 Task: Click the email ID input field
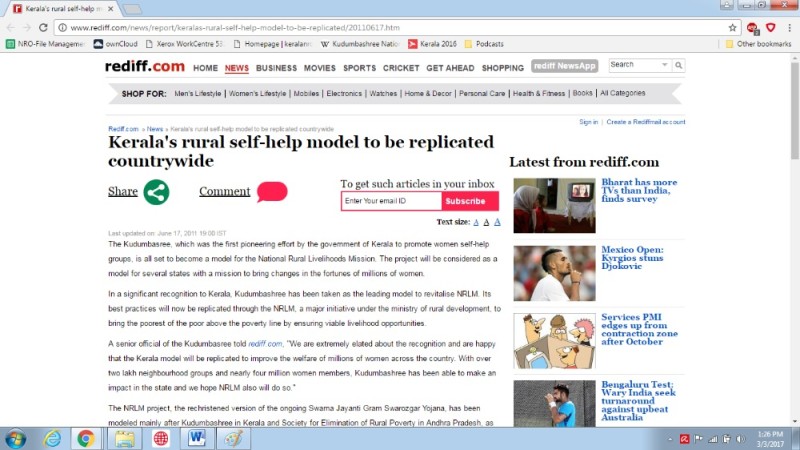pos(391,201)
